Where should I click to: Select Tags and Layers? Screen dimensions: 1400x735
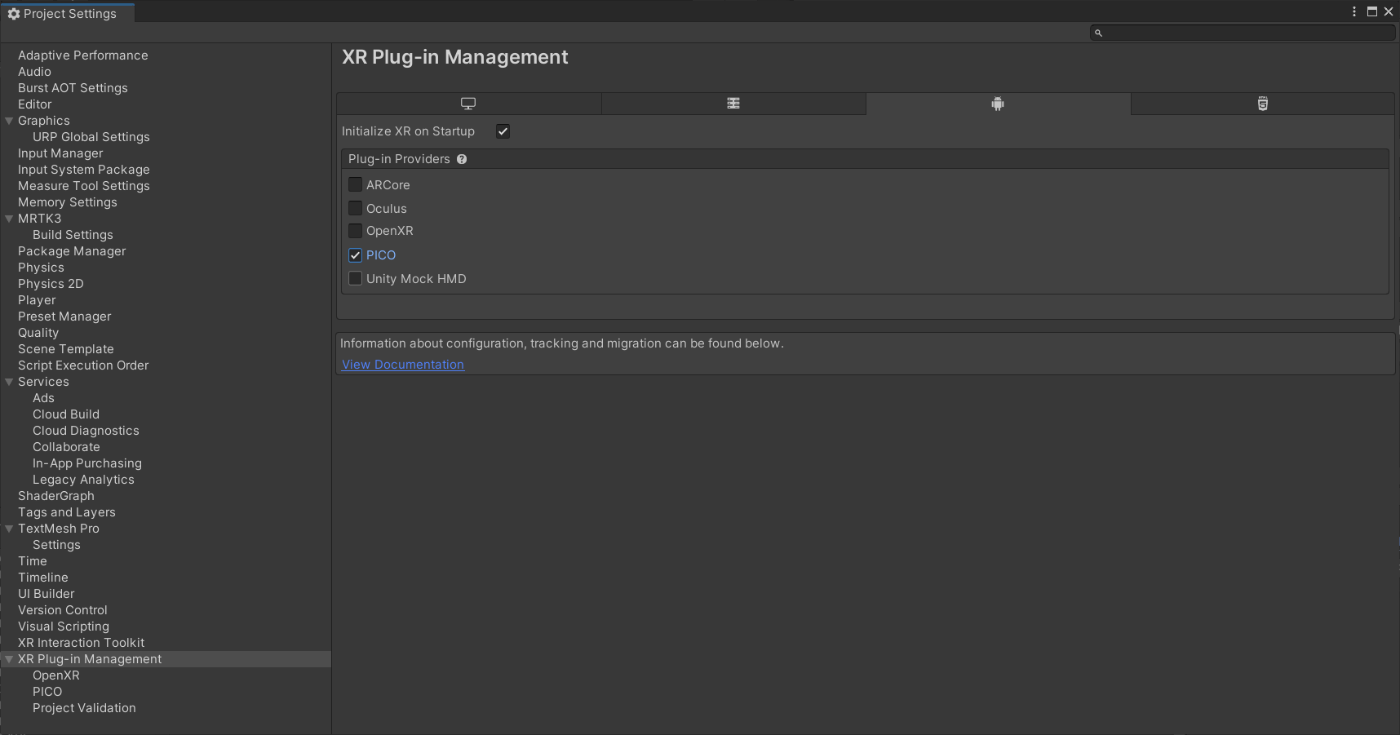[x=67, y=513]
